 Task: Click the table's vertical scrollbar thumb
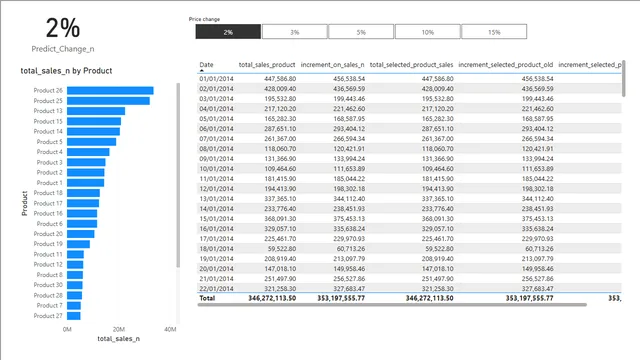click(x=623, y=78)
